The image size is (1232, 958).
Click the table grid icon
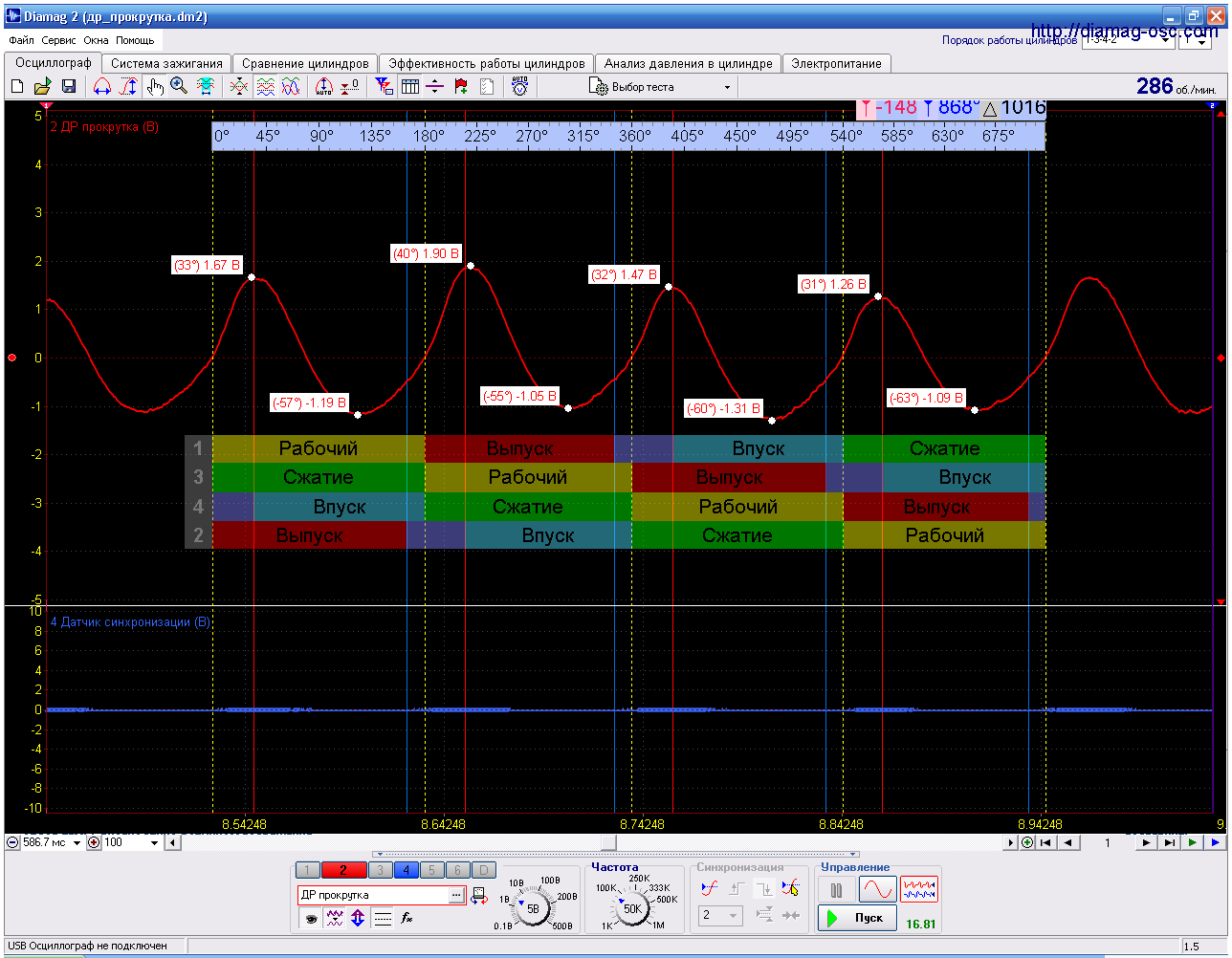(x=410, y=87)
